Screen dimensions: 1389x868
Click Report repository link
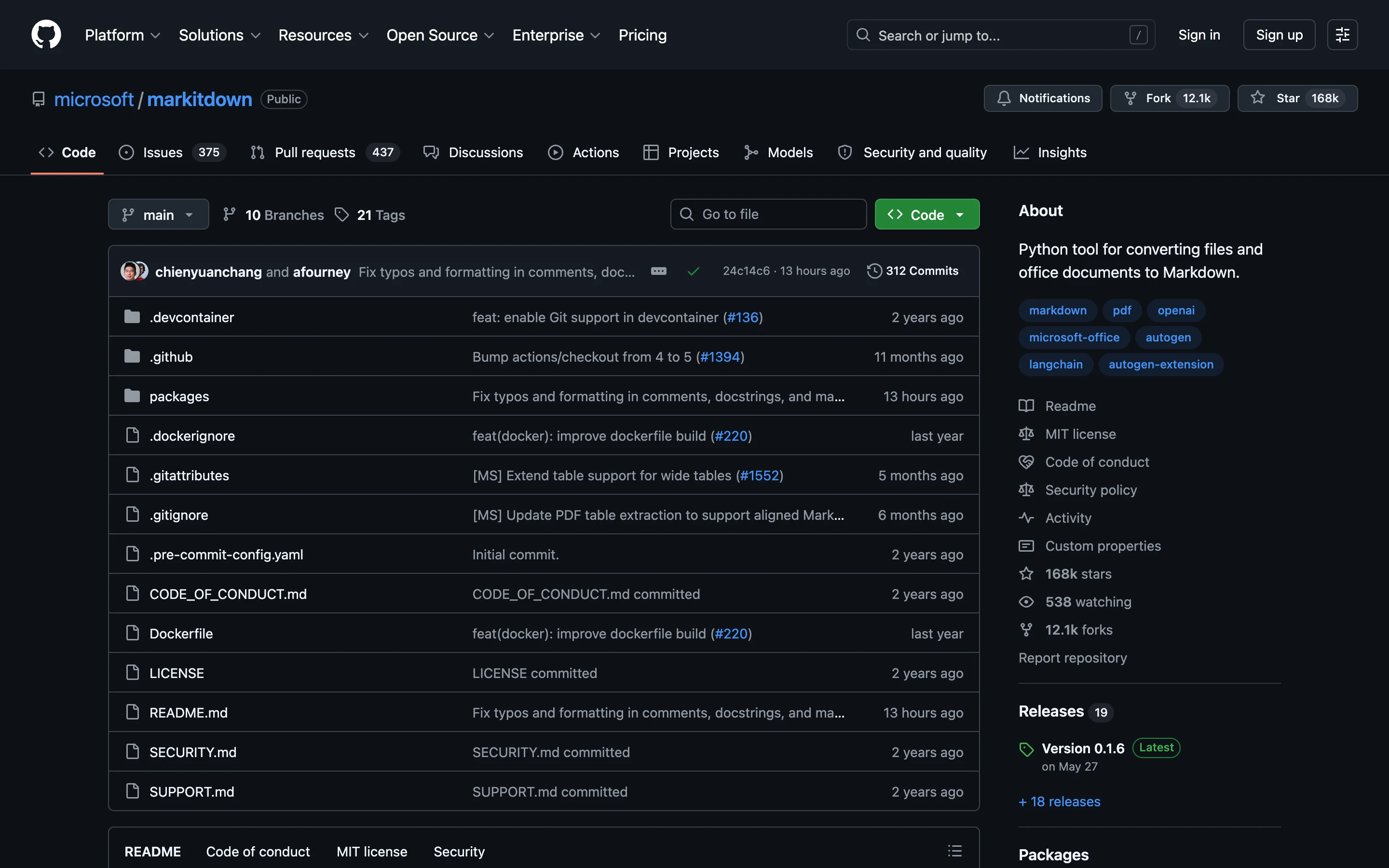(1072, 658)
